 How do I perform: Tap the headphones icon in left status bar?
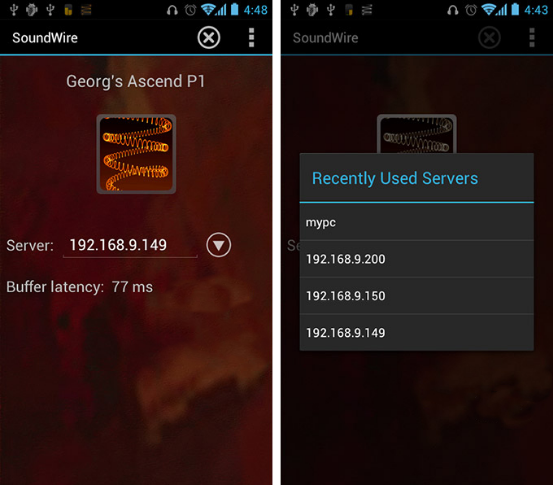(172, 10)
